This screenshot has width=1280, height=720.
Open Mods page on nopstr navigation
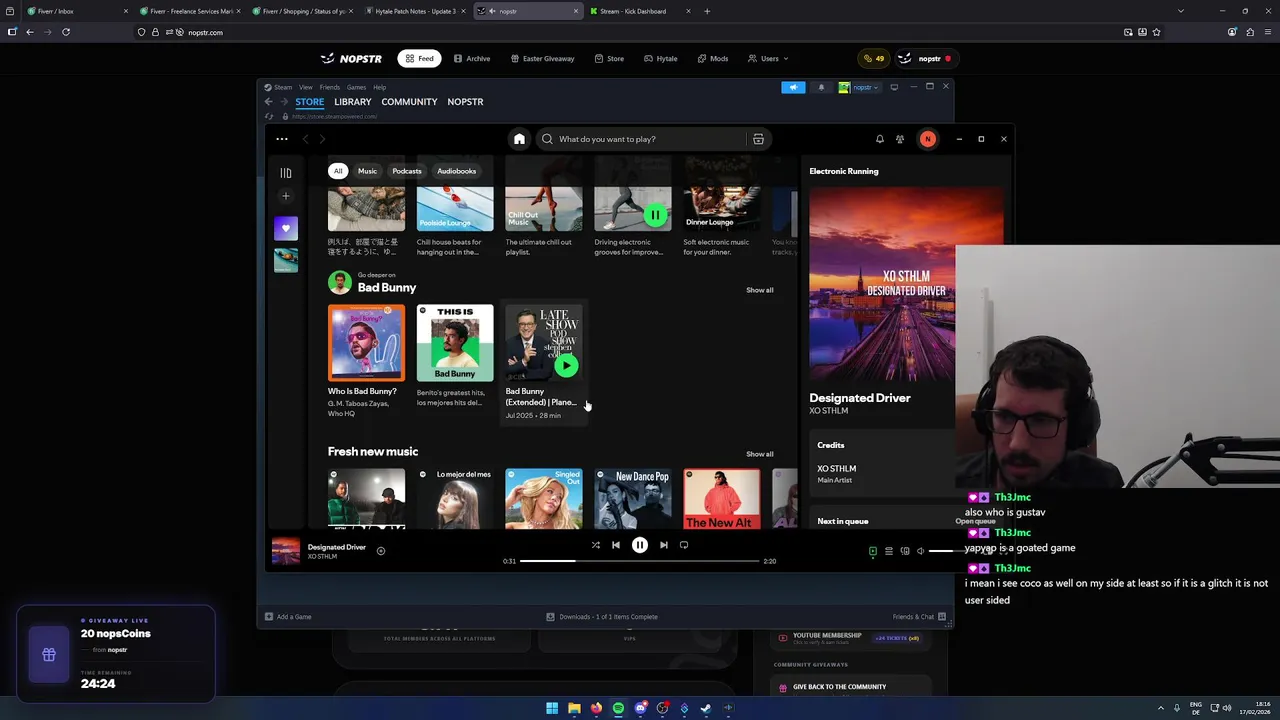point(713,58)
